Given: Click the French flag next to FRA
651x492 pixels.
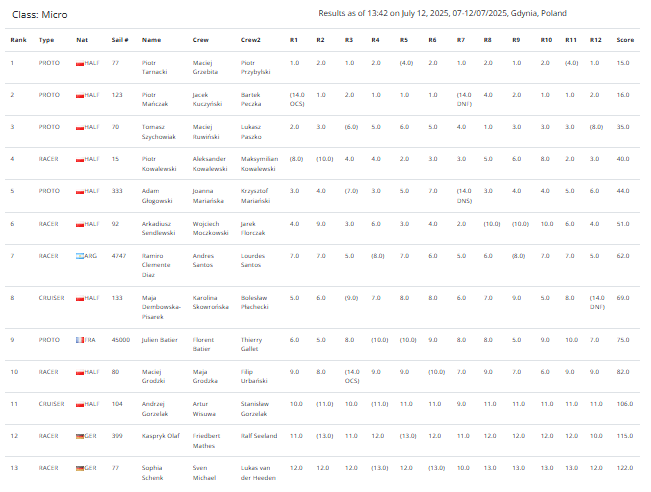Looking at the screenshot, I should (80, 340).
